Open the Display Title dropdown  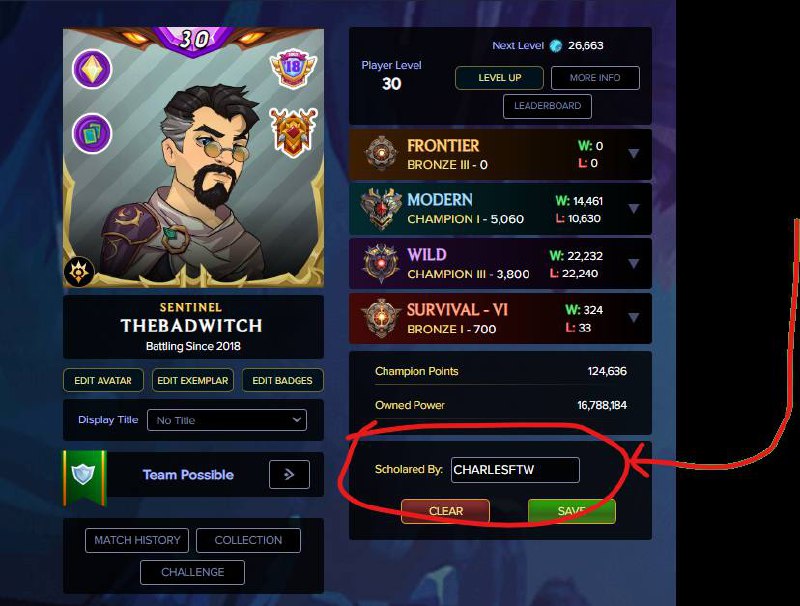[x=227, y=420]
